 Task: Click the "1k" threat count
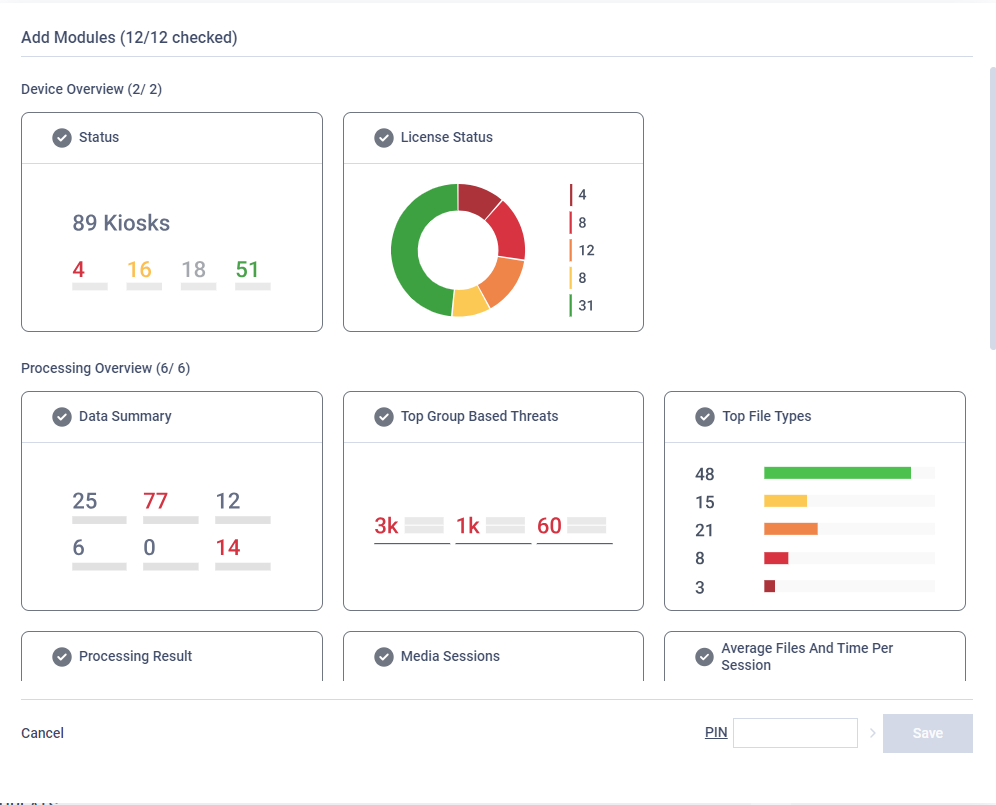(x=468, y=525)
